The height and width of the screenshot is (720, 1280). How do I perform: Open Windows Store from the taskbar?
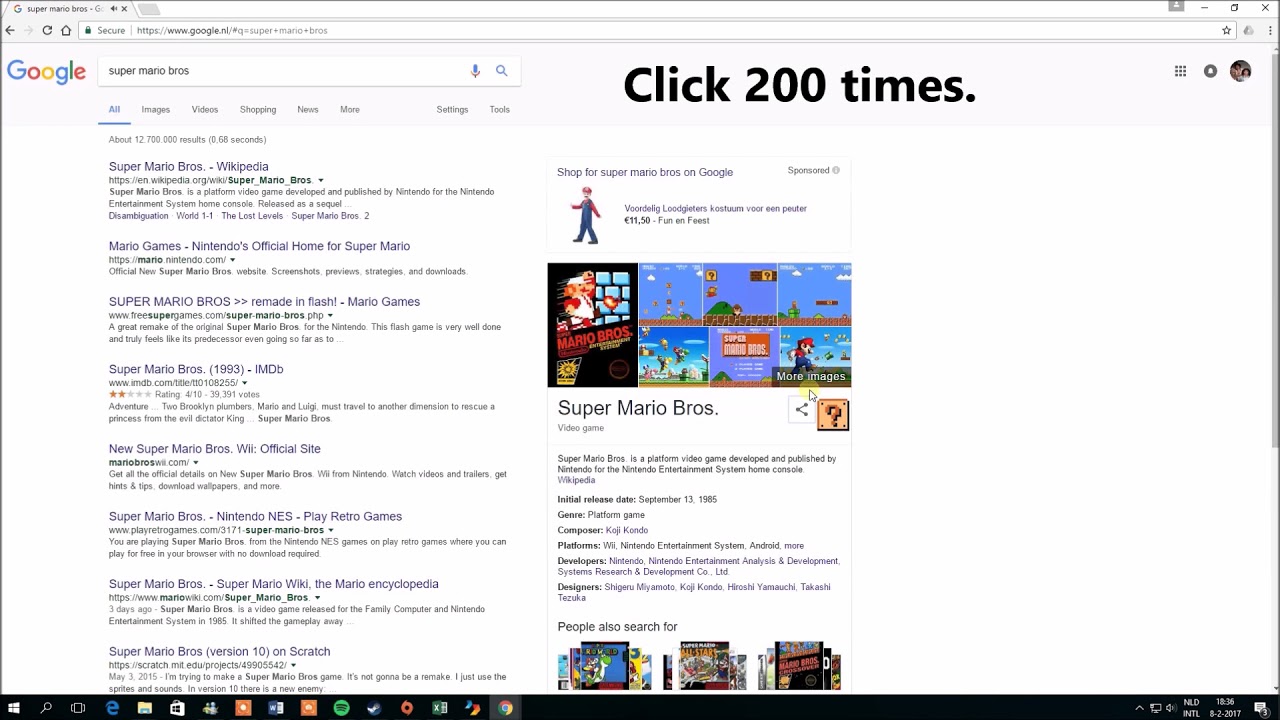click(x=177, y=708)
